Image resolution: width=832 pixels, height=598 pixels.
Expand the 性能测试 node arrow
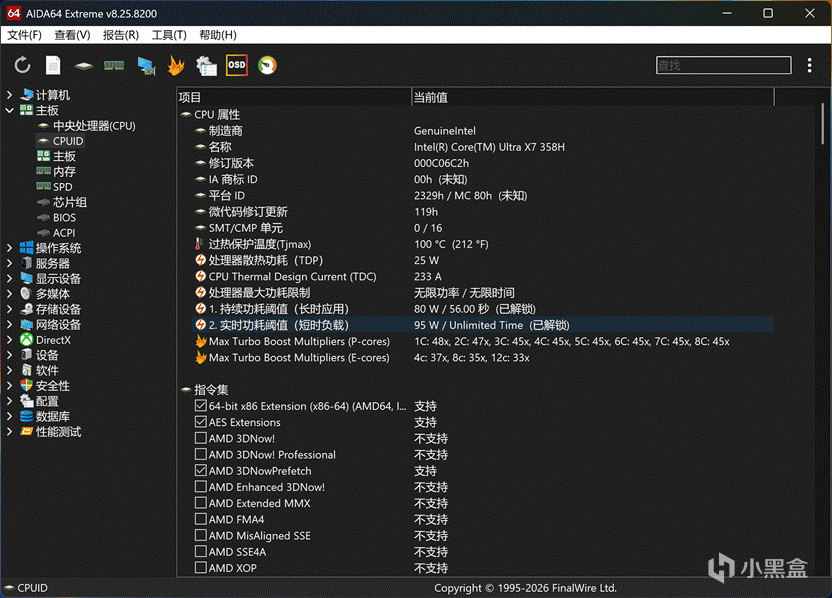click(9, 431)
